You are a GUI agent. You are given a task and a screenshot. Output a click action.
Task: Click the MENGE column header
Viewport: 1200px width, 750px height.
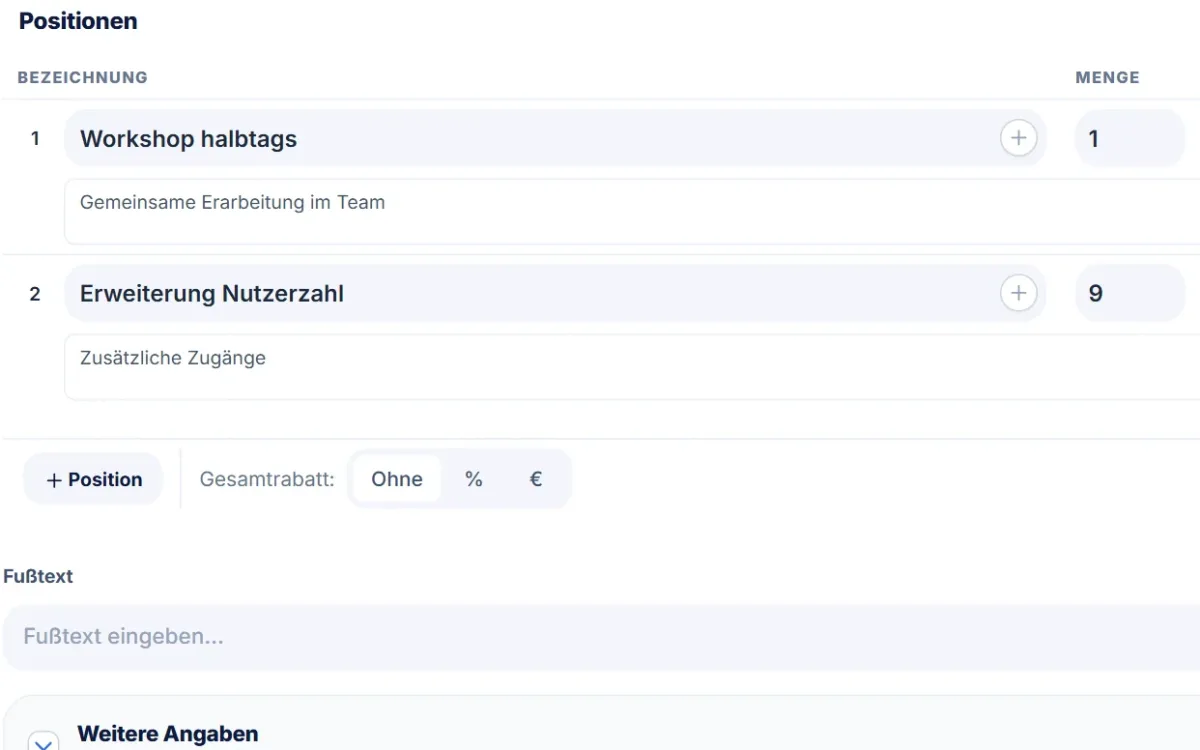pyautogui.click(x=1107, y=77)
